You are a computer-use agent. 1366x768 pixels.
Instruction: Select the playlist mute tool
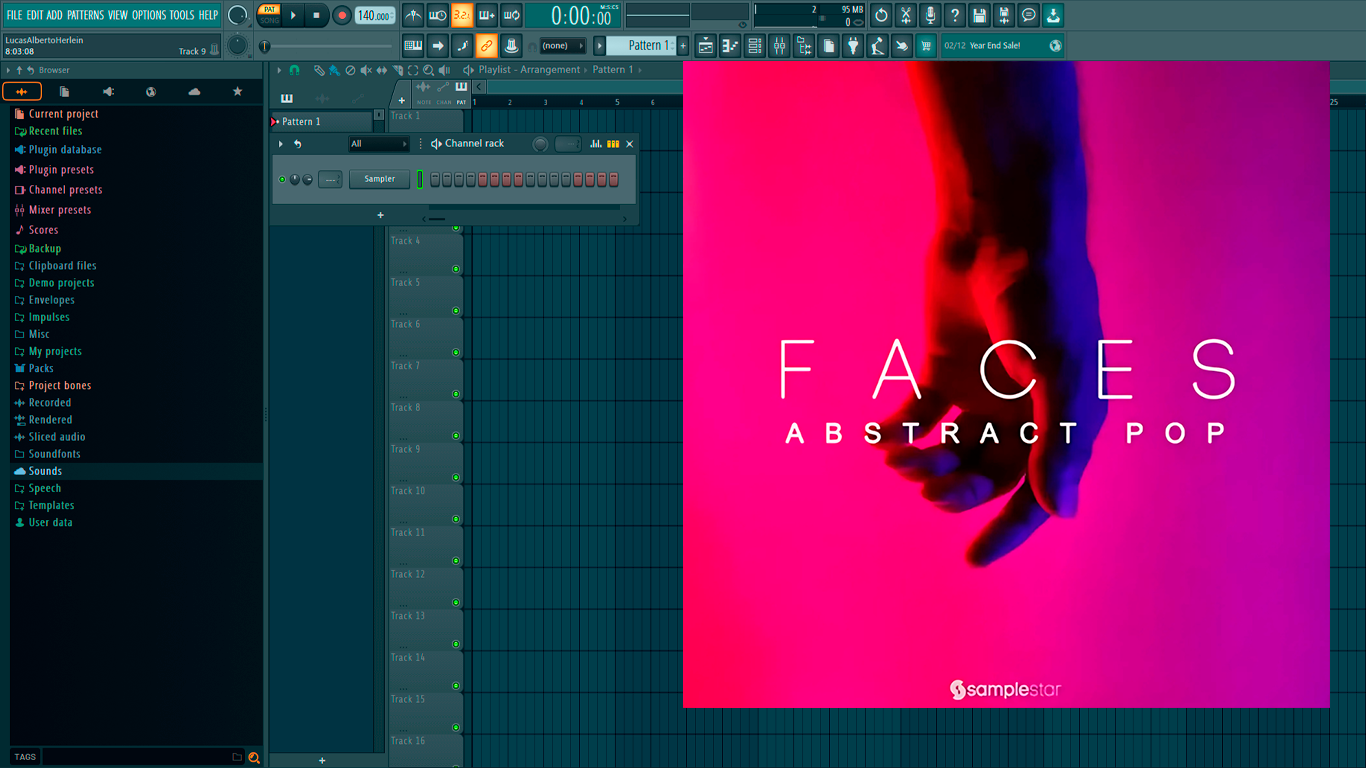pyautogui.click(x=366, y=70)
